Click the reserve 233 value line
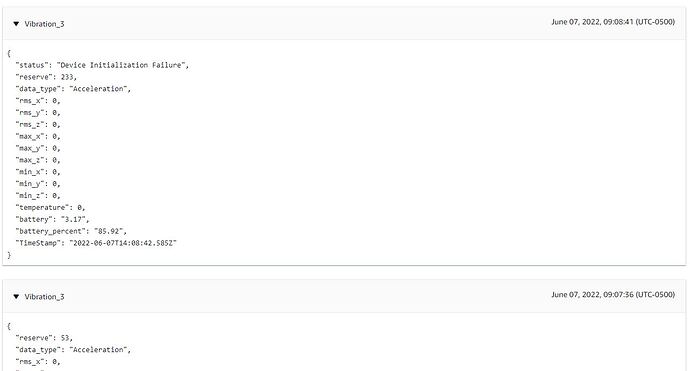690x371 pixels. (46, 77)
